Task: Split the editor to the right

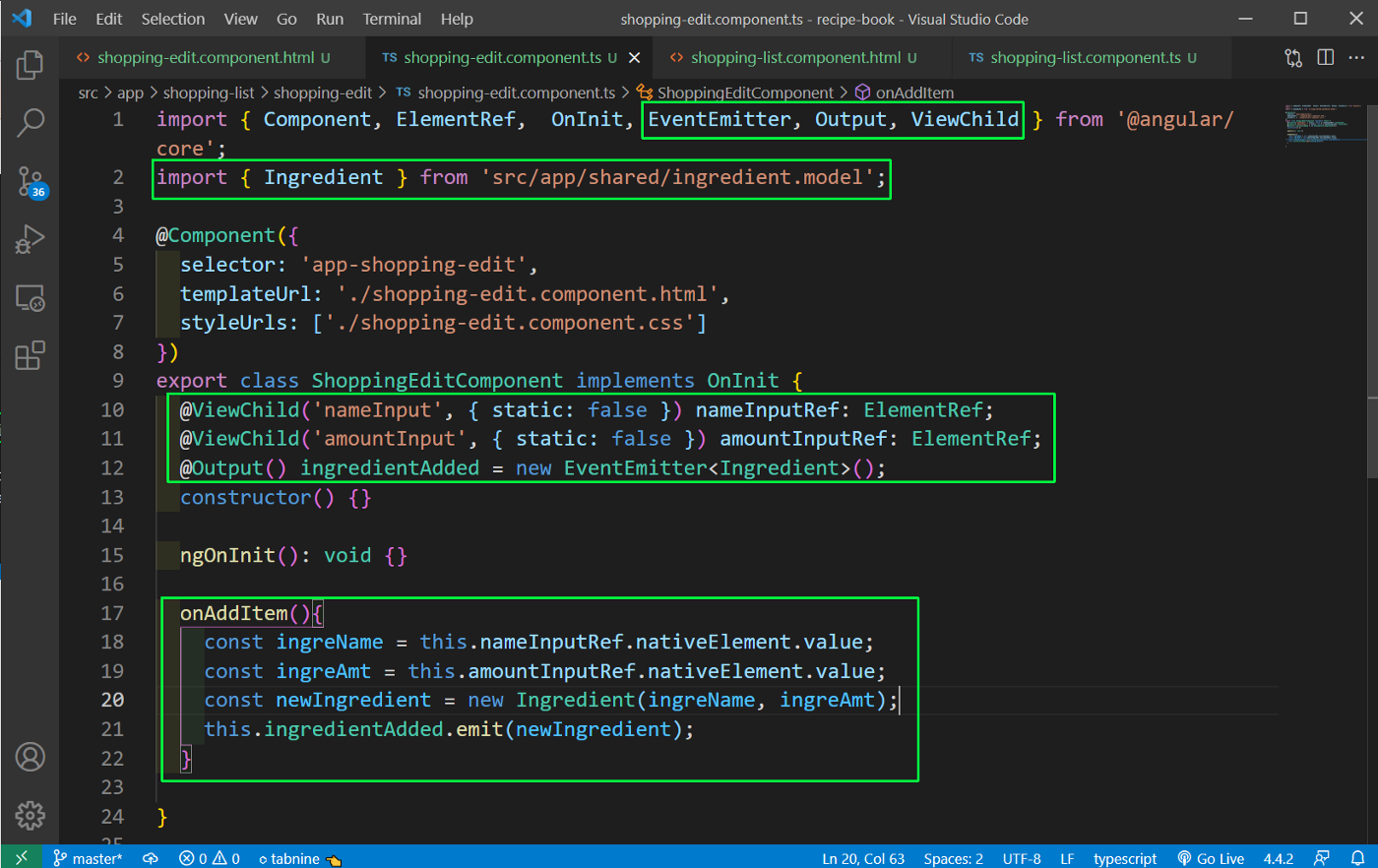Action: pyautogui.click(x=1326, y=58)
